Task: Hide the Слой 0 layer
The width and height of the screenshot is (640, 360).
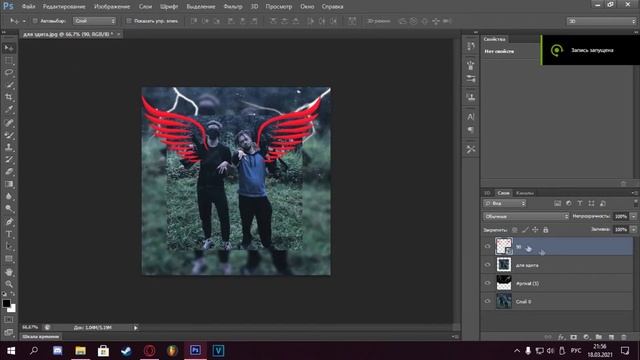Action: [487, 301]
